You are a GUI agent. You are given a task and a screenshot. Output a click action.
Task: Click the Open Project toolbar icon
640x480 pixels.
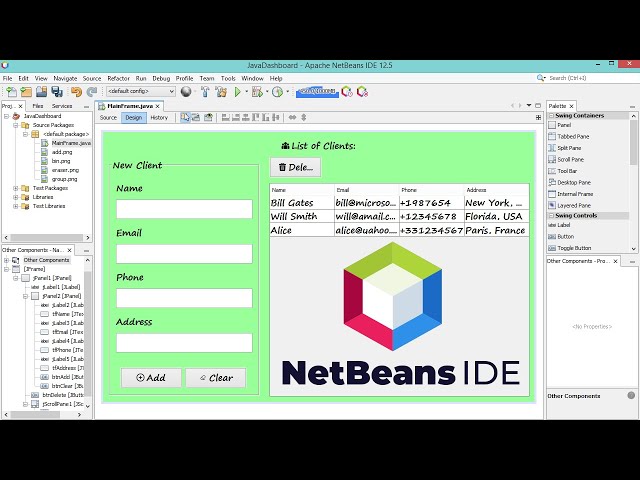coord(41,92)
